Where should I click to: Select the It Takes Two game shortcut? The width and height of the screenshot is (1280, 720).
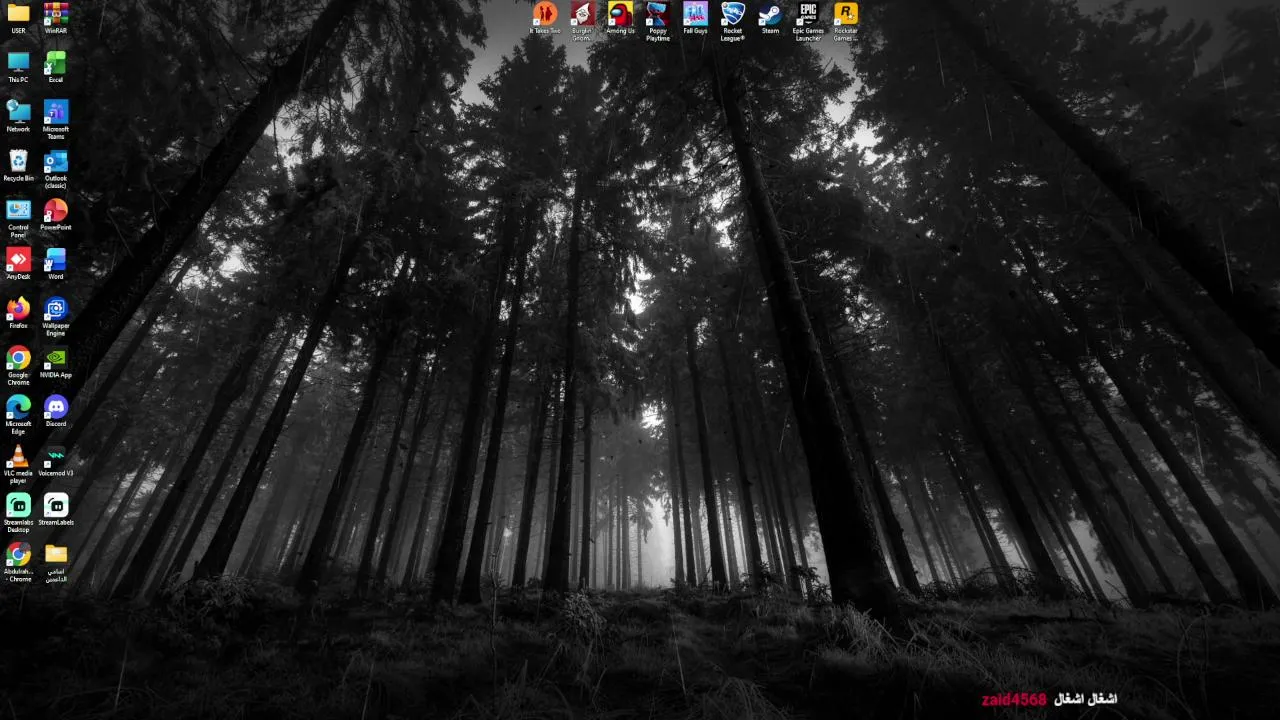[x=545, y=18]
